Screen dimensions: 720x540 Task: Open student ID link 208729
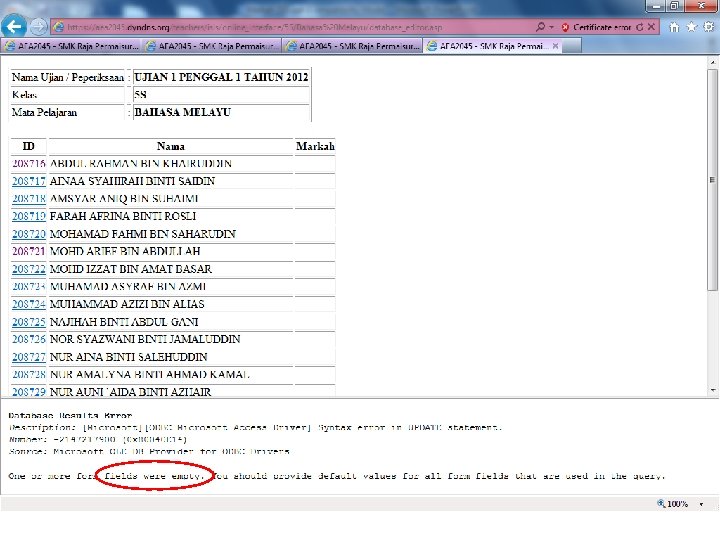29,392
